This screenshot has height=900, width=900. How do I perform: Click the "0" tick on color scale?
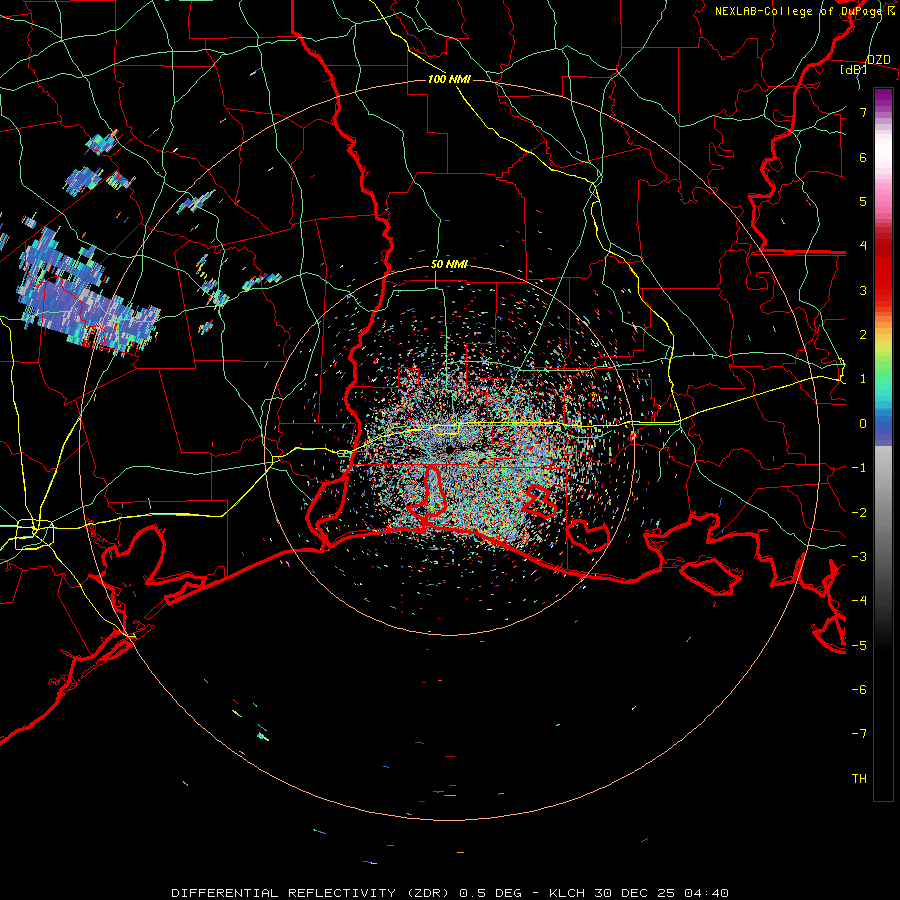tap(863, 424)
